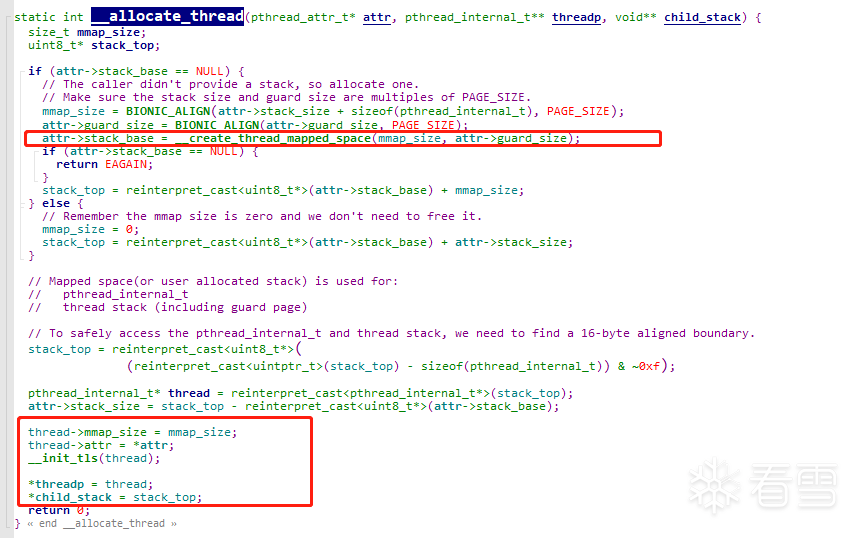Viewport: 859px width, 538px height.
Task: Click the underlined attr parameter
Action: 377,18
